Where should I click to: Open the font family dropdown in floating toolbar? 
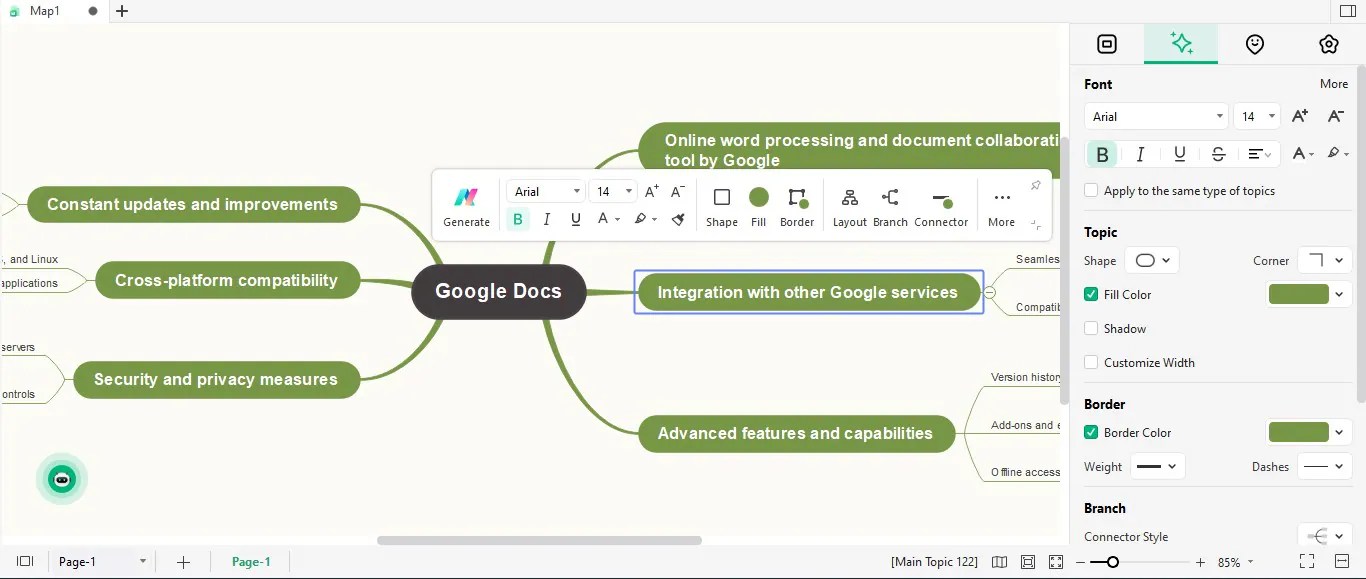[x=546, y=191]
